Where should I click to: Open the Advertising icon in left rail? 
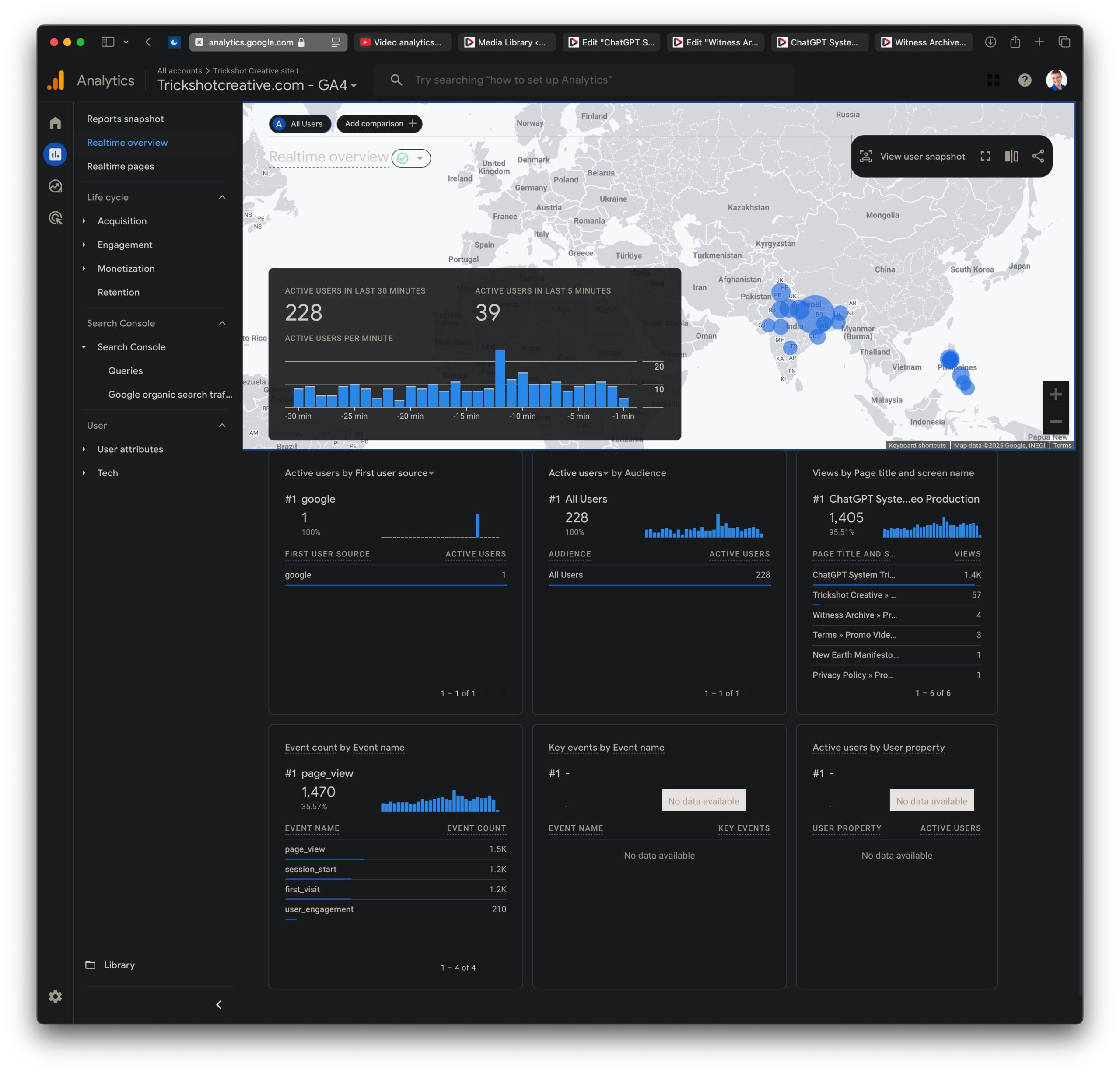click(x=56, y=218)
